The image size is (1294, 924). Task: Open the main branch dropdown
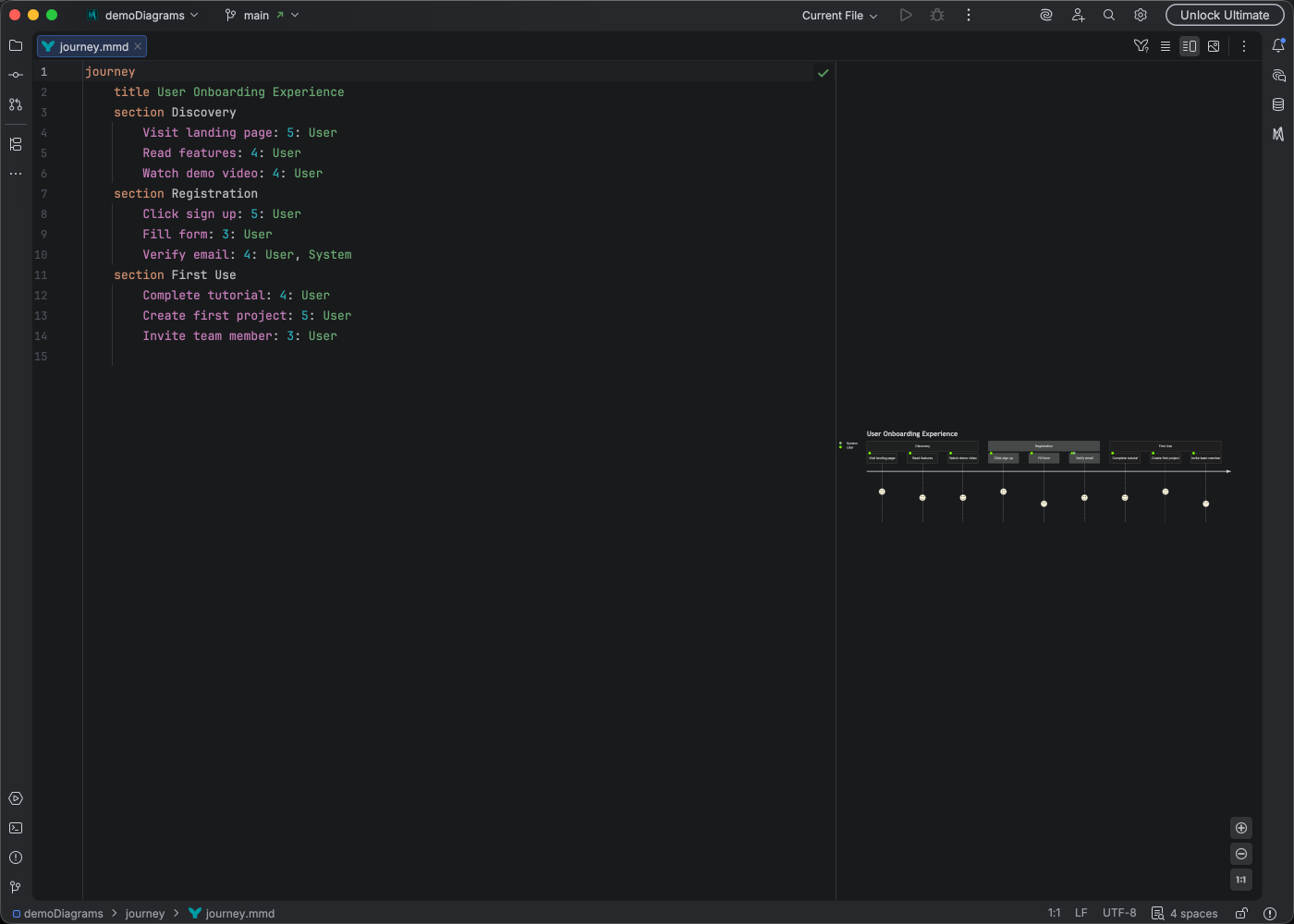pyautogui.click(x=262, y=15)
